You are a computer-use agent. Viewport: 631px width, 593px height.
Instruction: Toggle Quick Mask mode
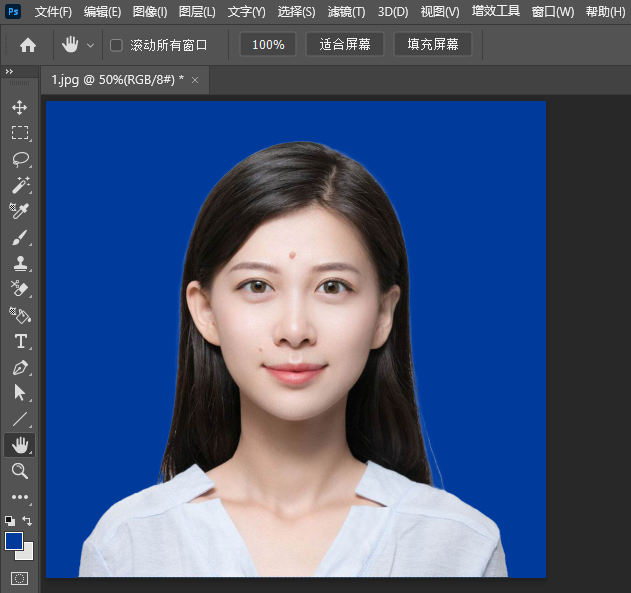click(19, 579)
